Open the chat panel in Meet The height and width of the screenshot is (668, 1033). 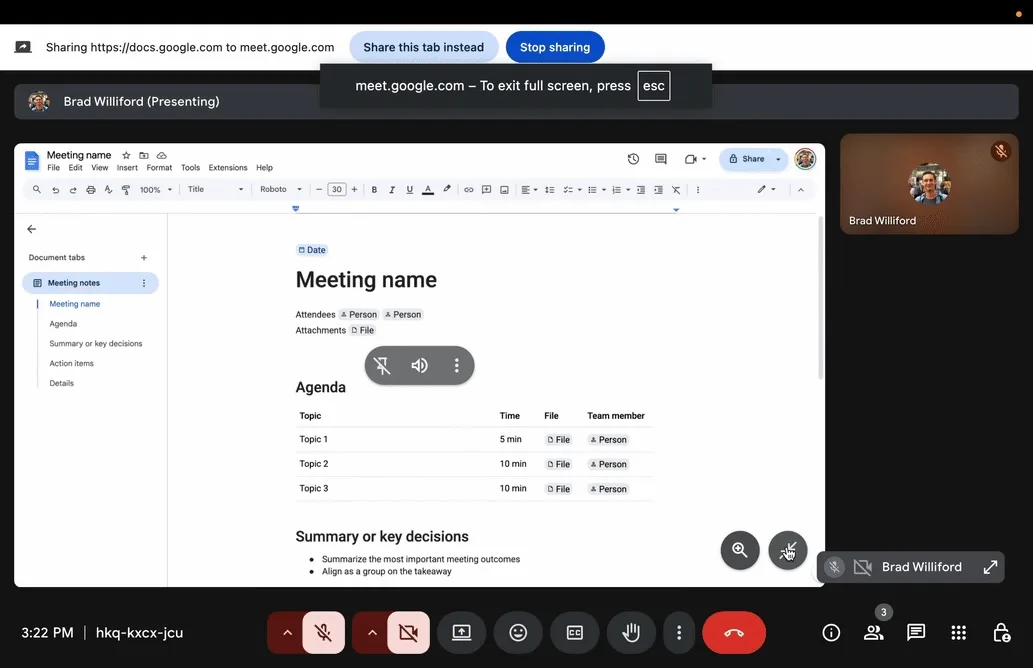(x=915, y=632)
